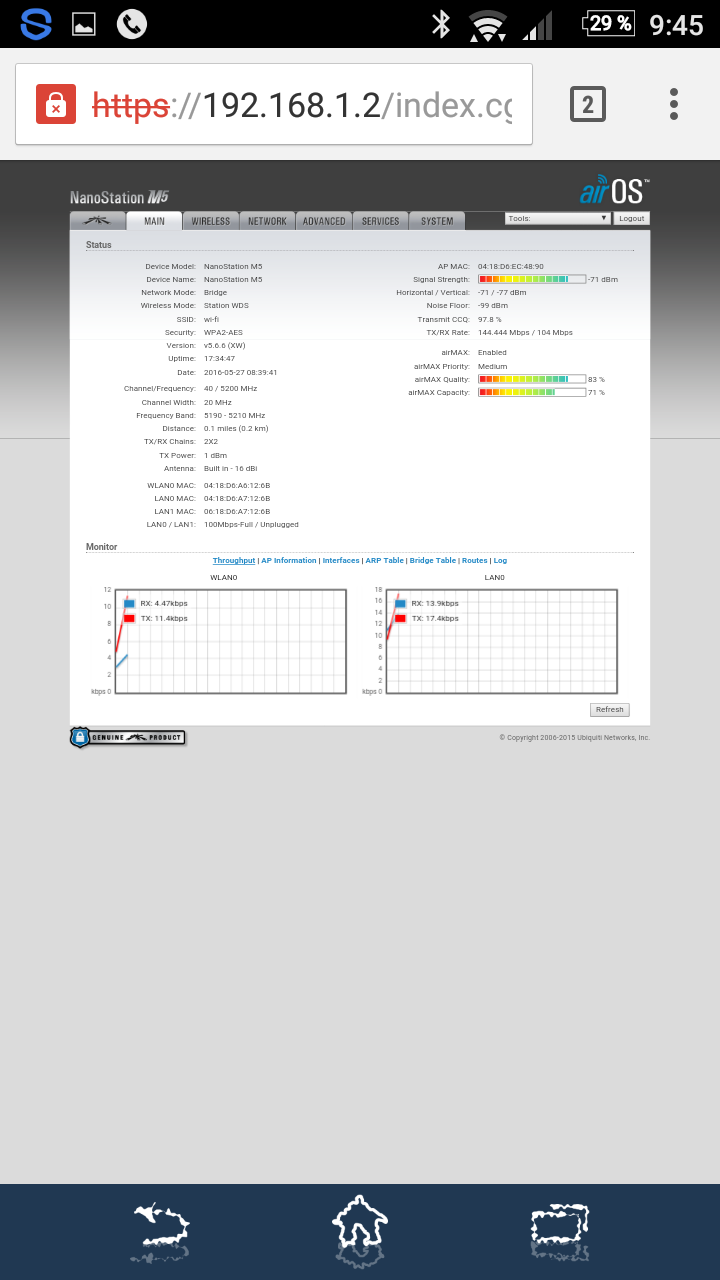Image resolution: width=720 pixels, height=1280 pixels.
Task: Tap the address bar URL
Action: [302, 104]
